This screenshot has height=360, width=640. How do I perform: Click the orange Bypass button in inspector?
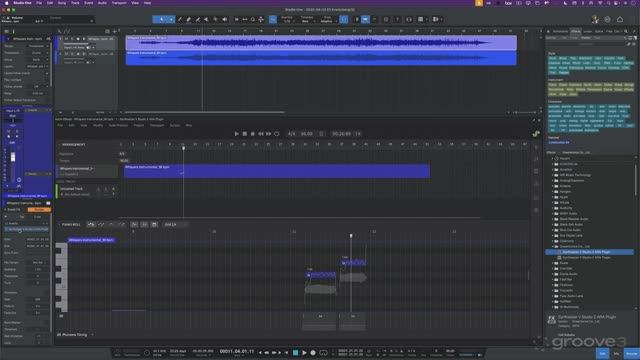click(x=39, y=210)
